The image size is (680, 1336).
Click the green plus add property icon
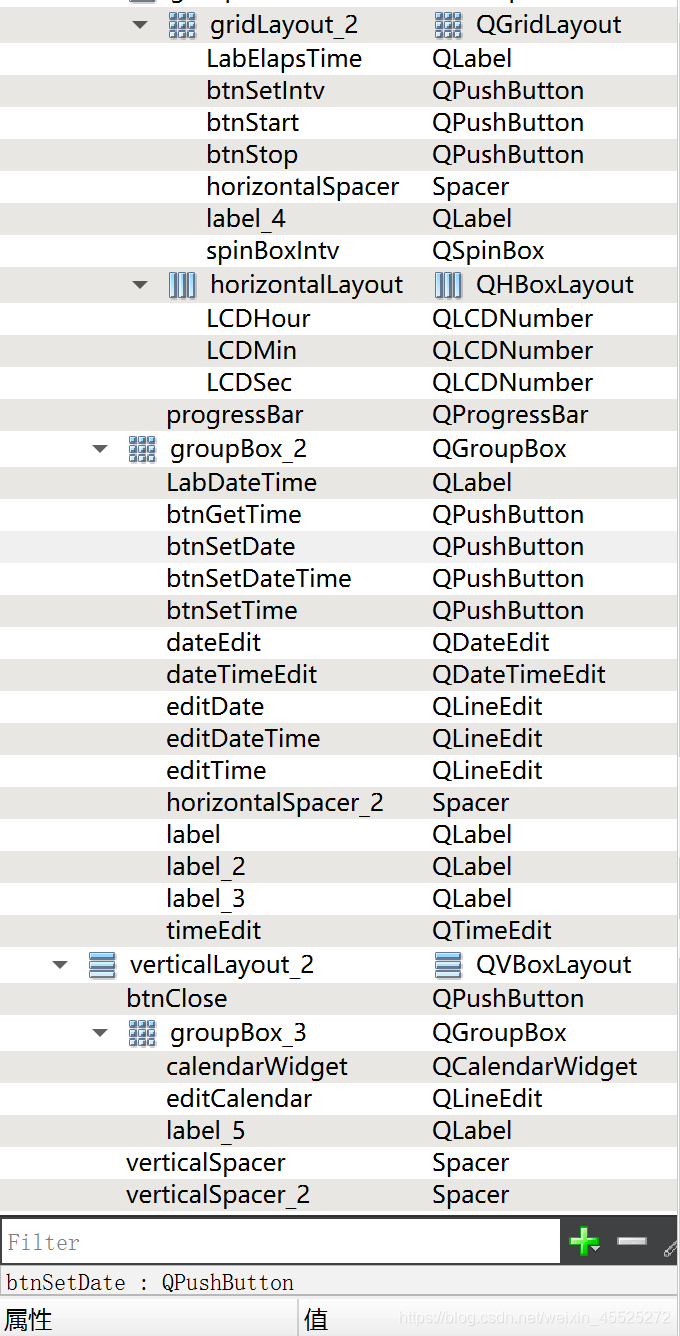[583, 1242]
